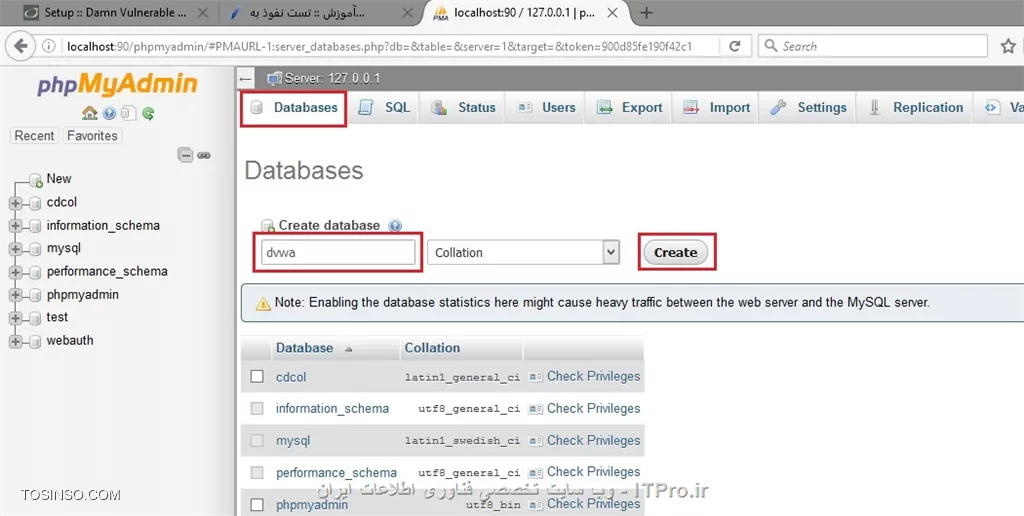Click browser back arrow button

20,46
